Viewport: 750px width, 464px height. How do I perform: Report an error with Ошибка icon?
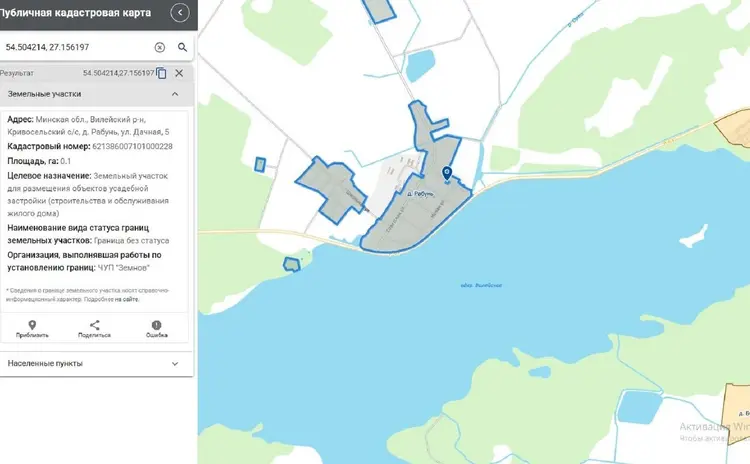[156, 326]
